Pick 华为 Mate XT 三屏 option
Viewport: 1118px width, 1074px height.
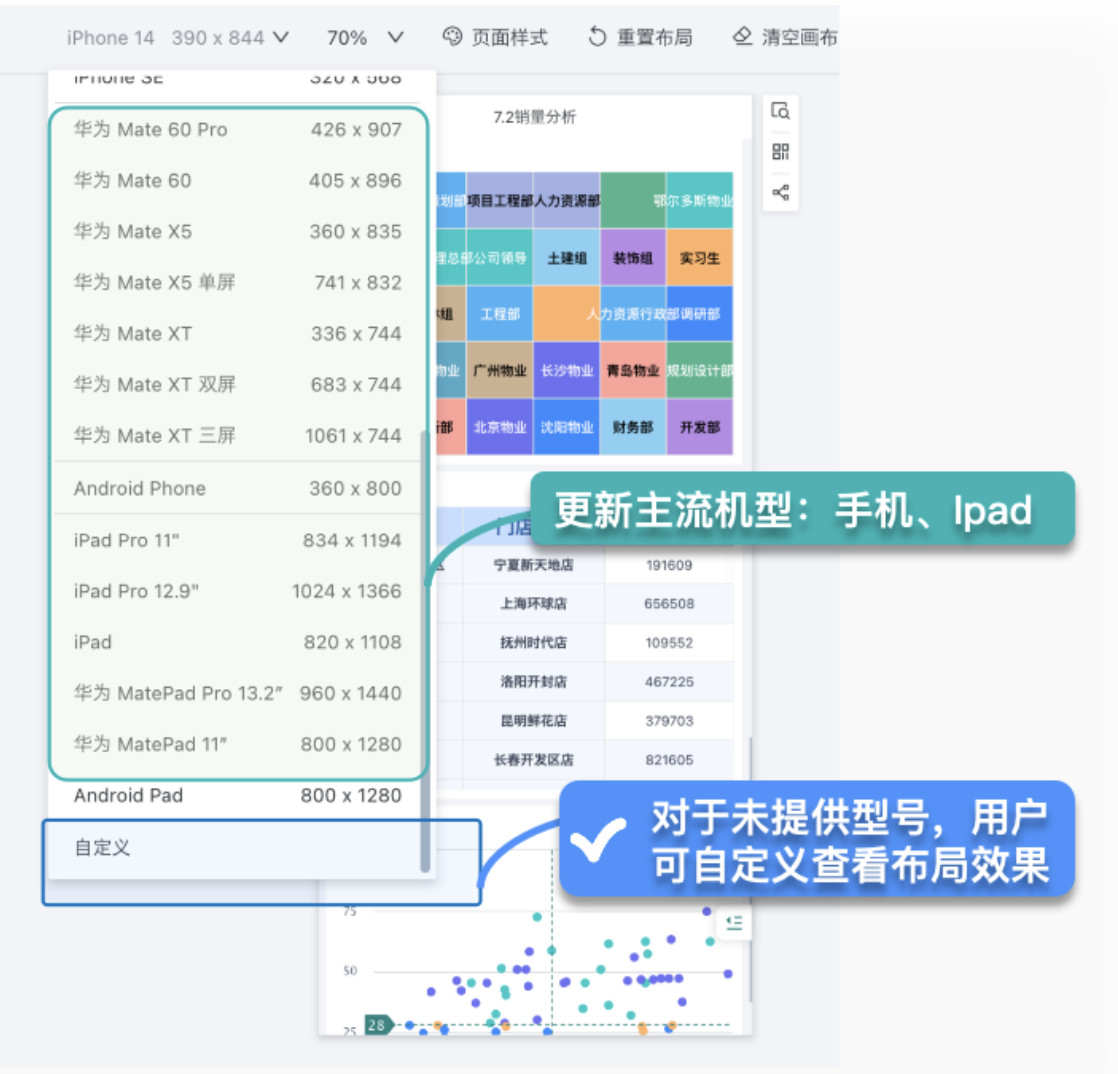click(x=238, y=436)
